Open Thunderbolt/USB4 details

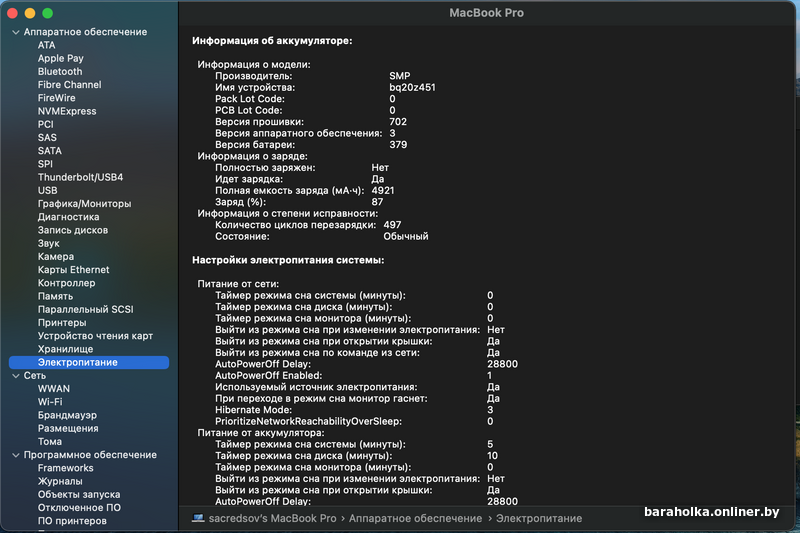click(80, 177)
